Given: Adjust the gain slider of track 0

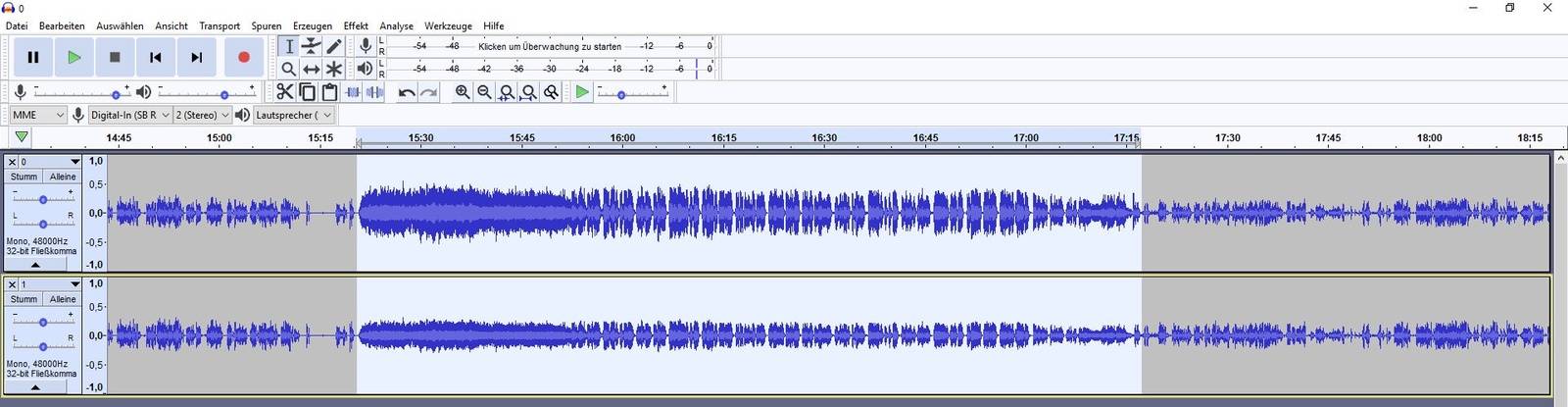Looking at the screenshot, I should [x=43, y=199].
